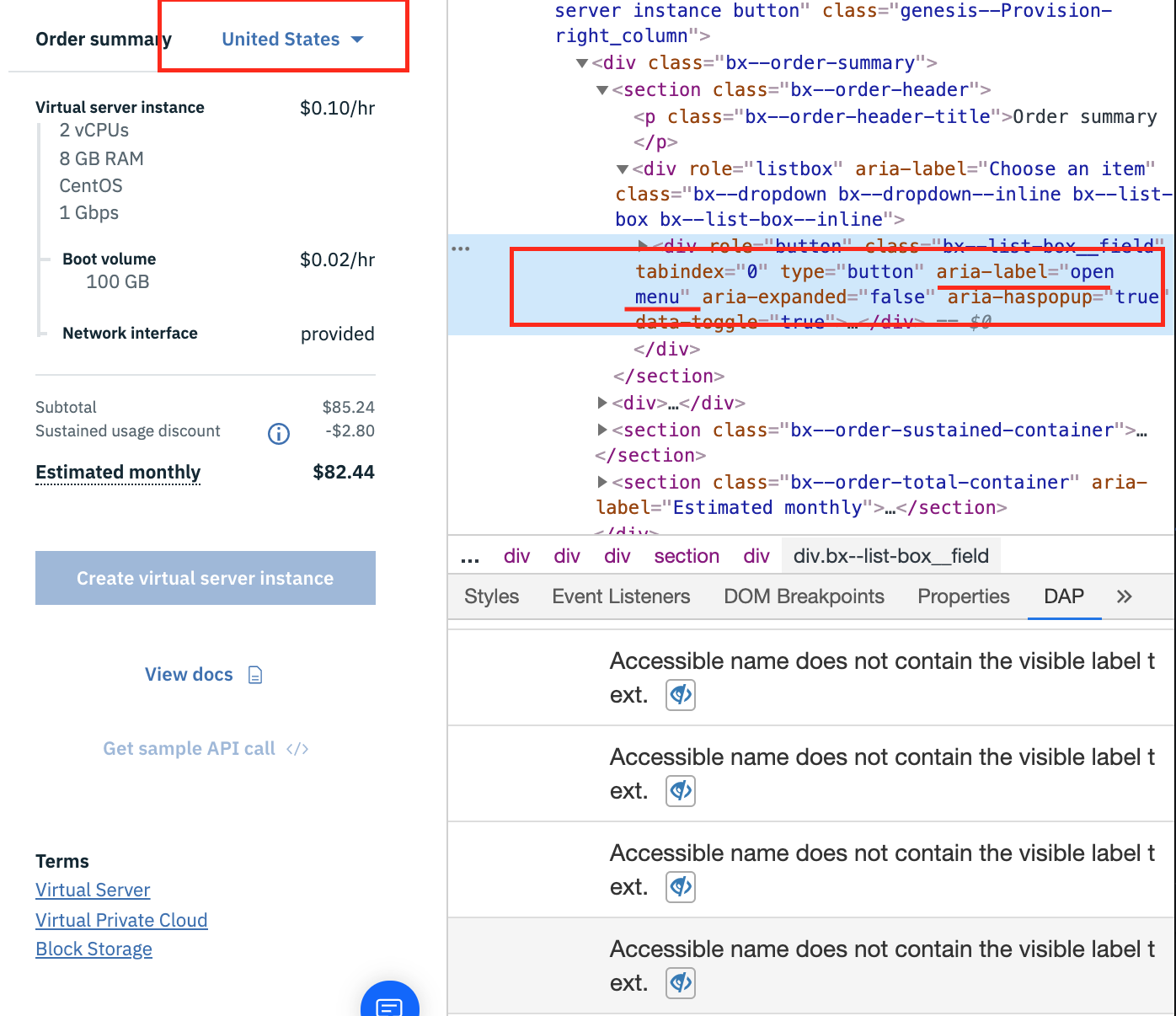Collapse the bx--order-summary div node
1176x1016 pixels.
point(580,62)
